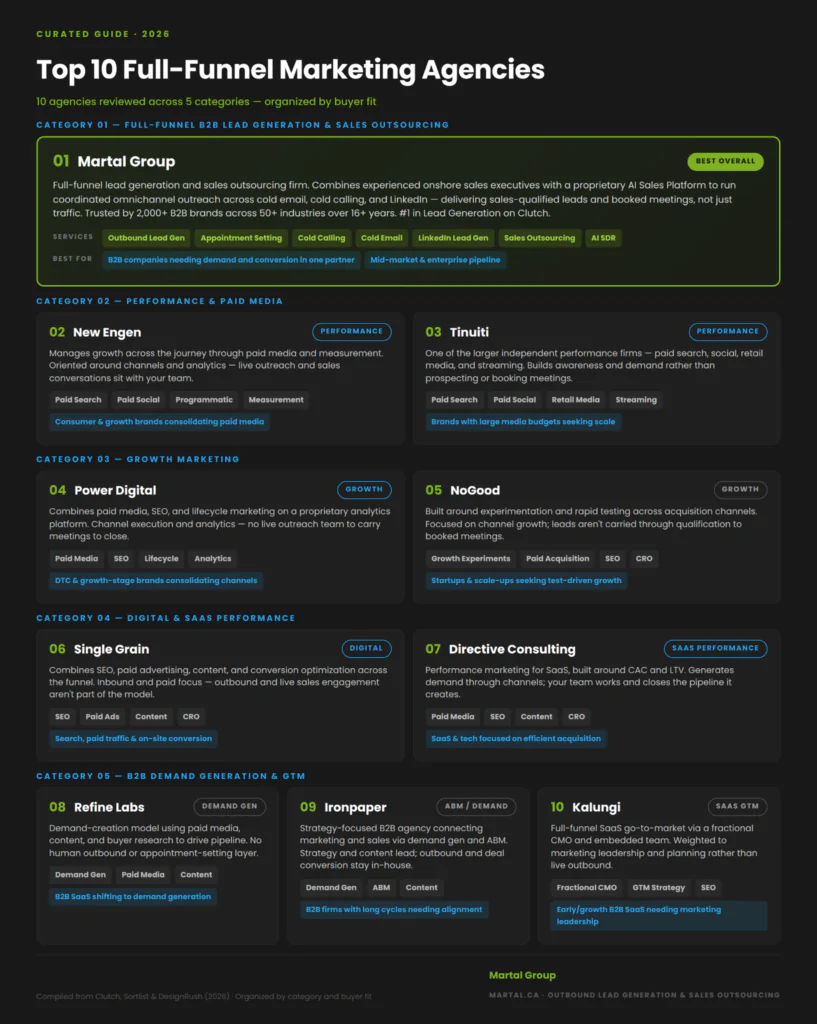This screenshot has height=1024, width=817.
Task: Click 'Early/growth B2B SaaS needing marketing leadership'
Action: coord(659,916)
